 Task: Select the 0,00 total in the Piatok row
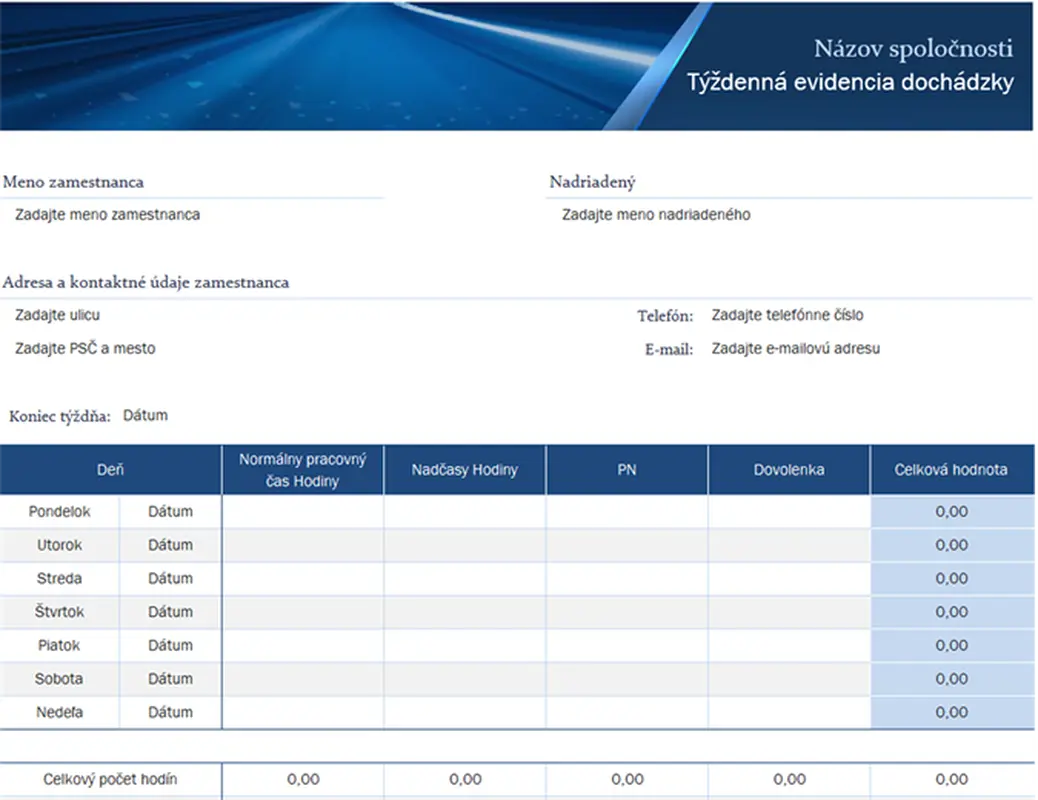(952, 645)
